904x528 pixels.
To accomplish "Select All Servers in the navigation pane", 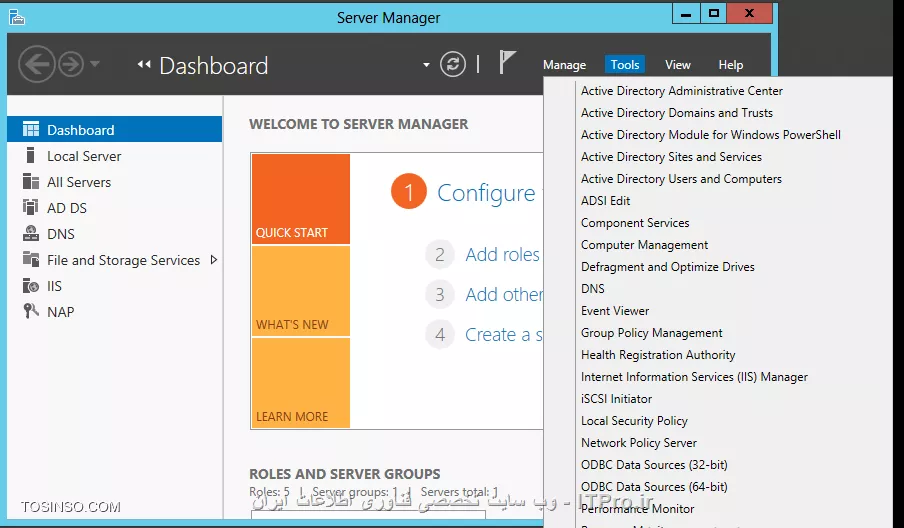I will (x=114, y=182).
